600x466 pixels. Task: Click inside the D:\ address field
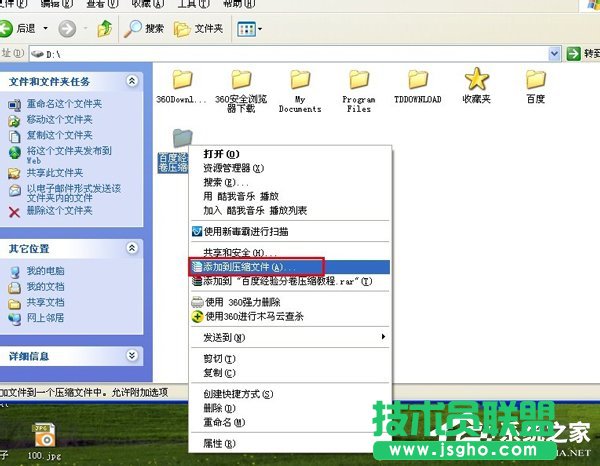coord(290,53)
